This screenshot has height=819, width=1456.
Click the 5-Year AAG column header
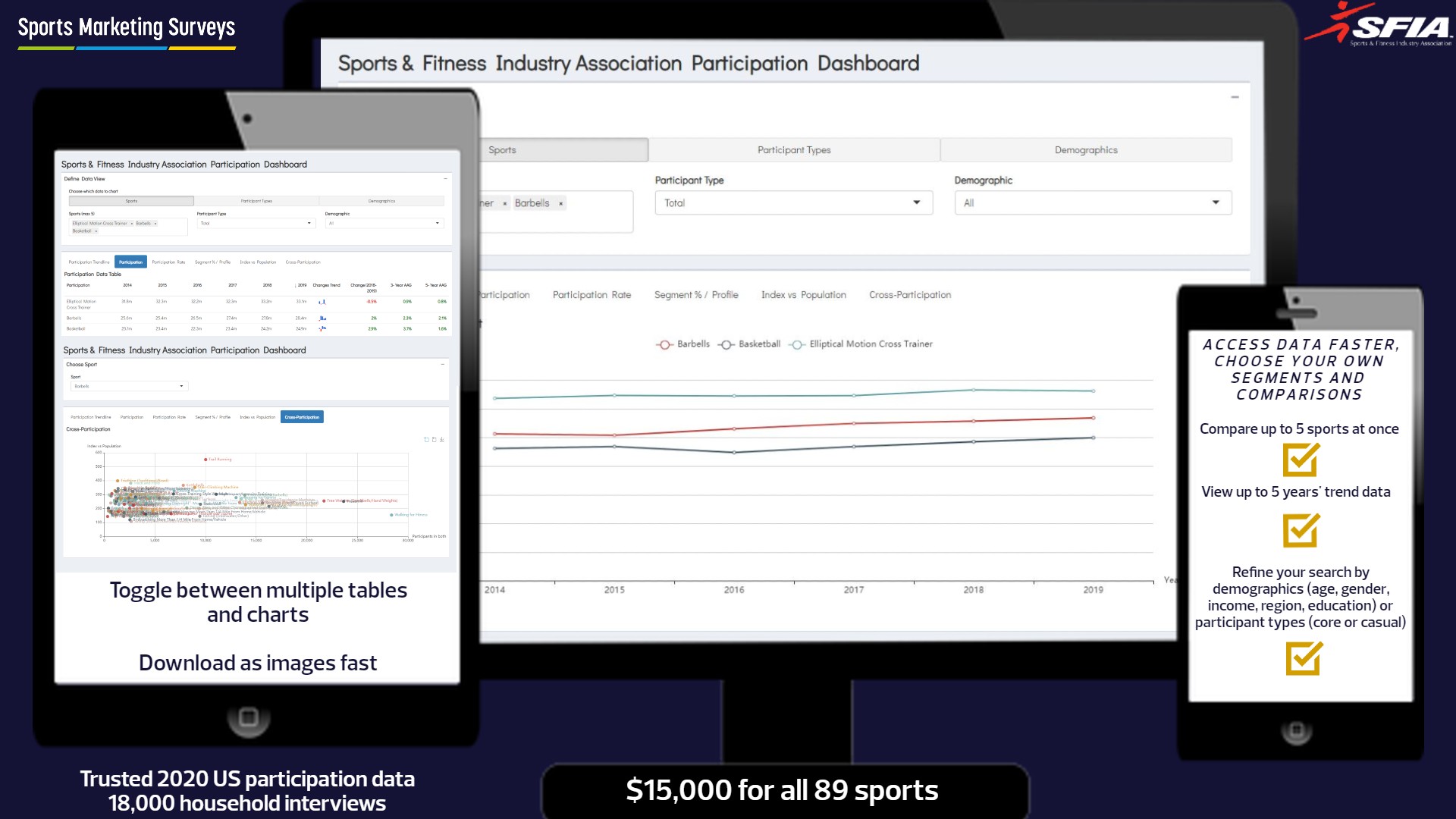coord(436,286)
